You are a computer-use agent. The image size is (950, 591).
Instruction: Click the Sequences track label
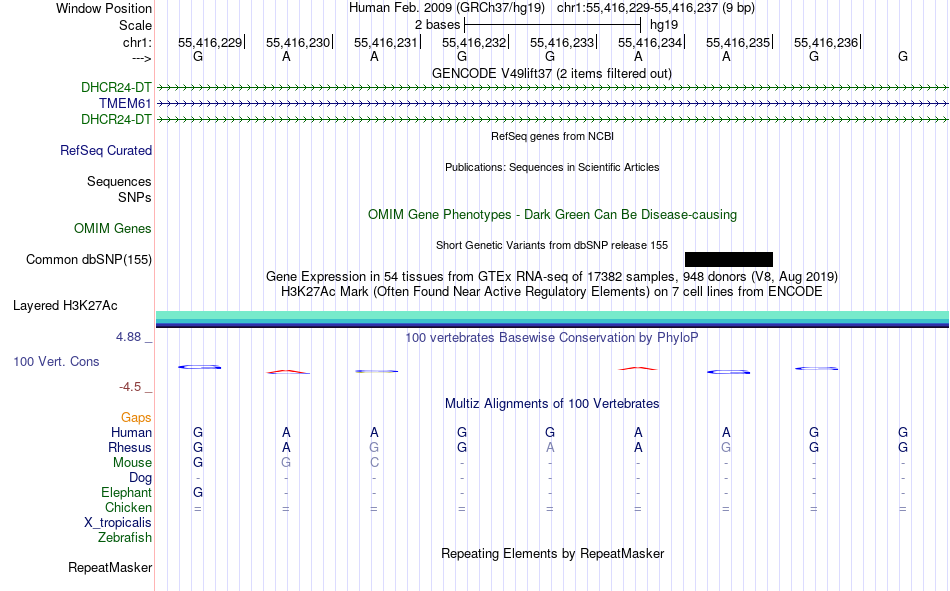click(x=119, y=181)
